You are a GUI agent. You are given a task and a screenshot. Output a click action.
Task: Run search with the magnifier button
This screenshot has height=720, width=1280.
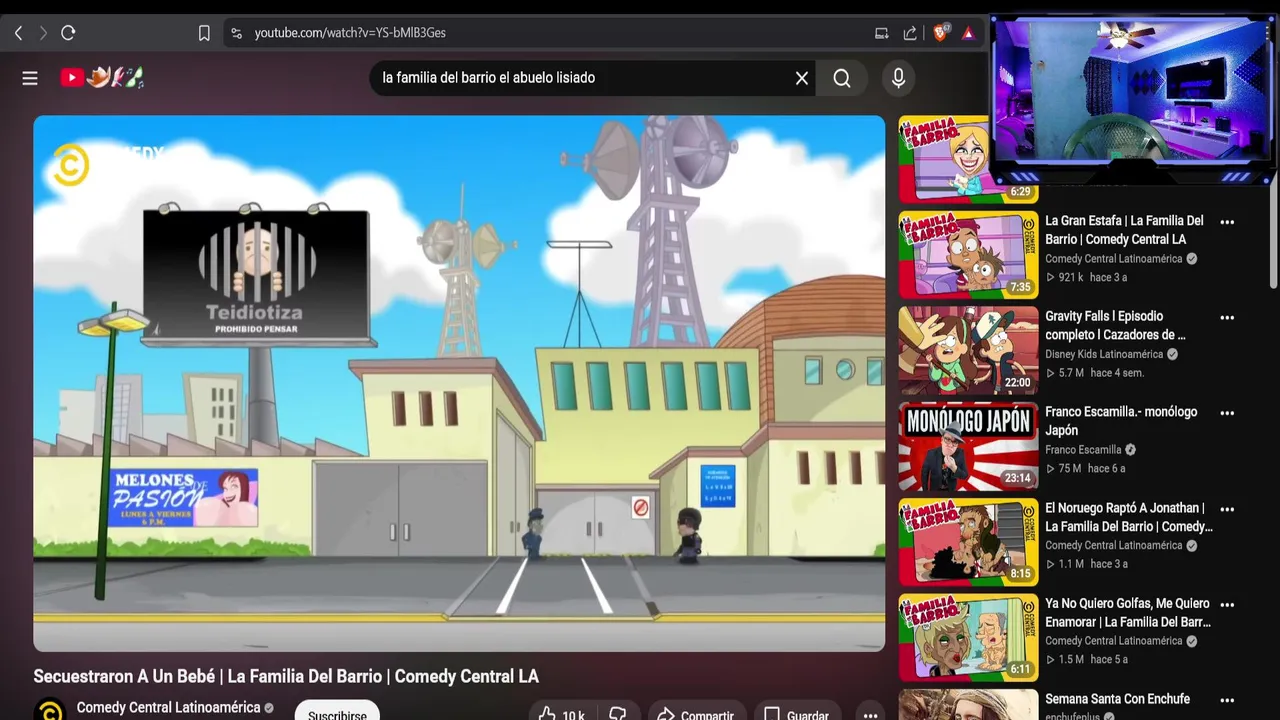pyautogui.click(x=842, y=78)
